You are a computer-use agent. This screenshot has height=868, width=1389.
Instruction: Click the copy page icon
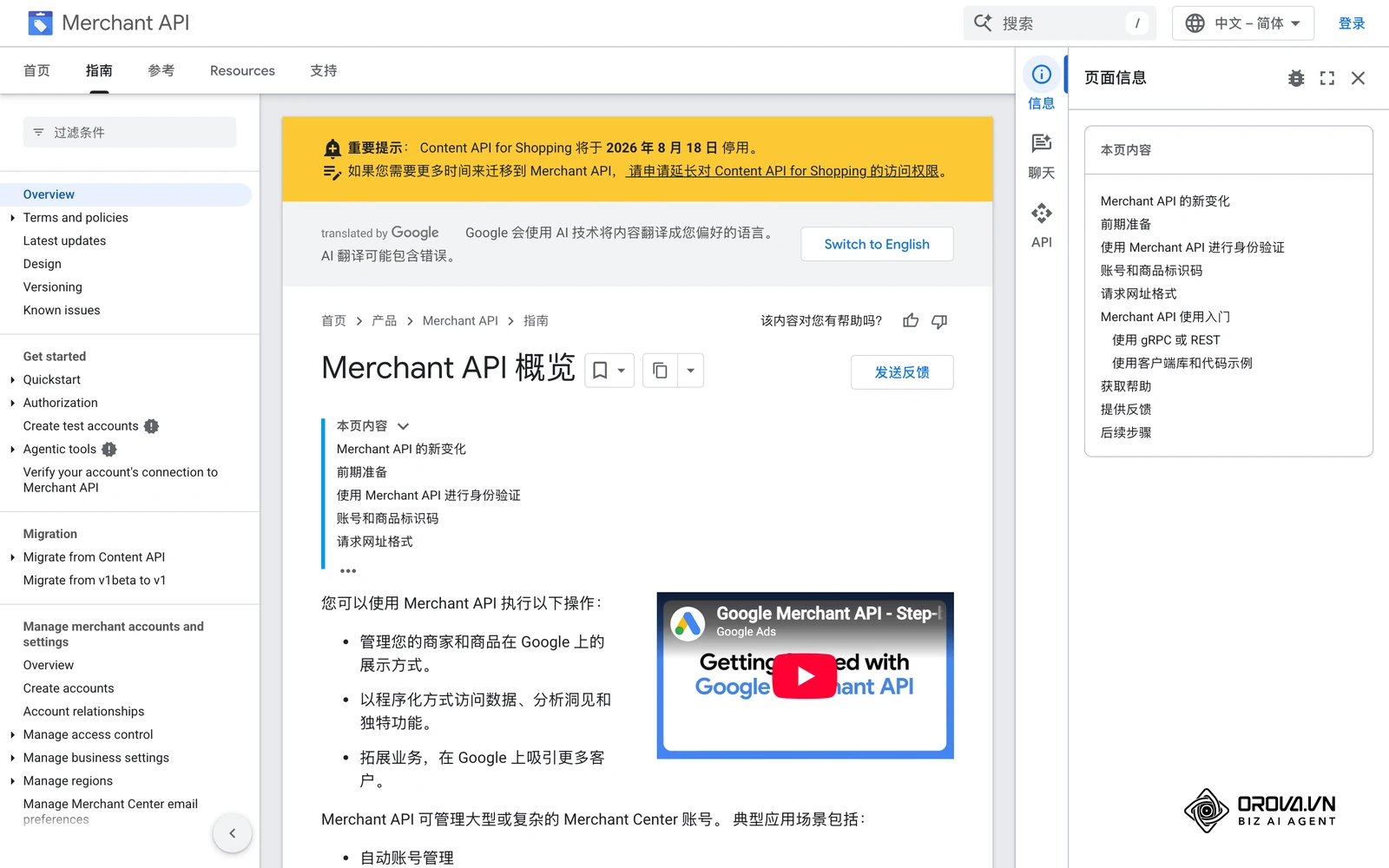(x=661, y=371)
